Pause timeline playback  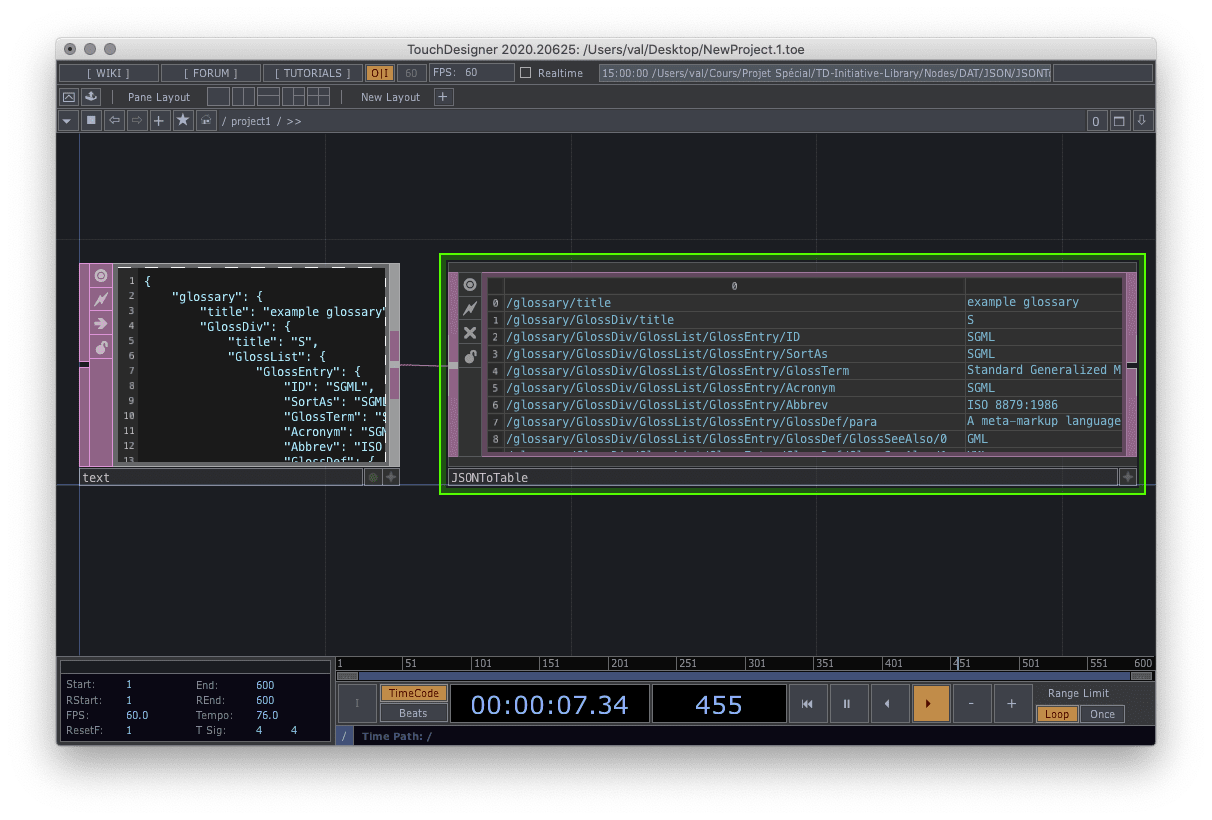(847, 704)
